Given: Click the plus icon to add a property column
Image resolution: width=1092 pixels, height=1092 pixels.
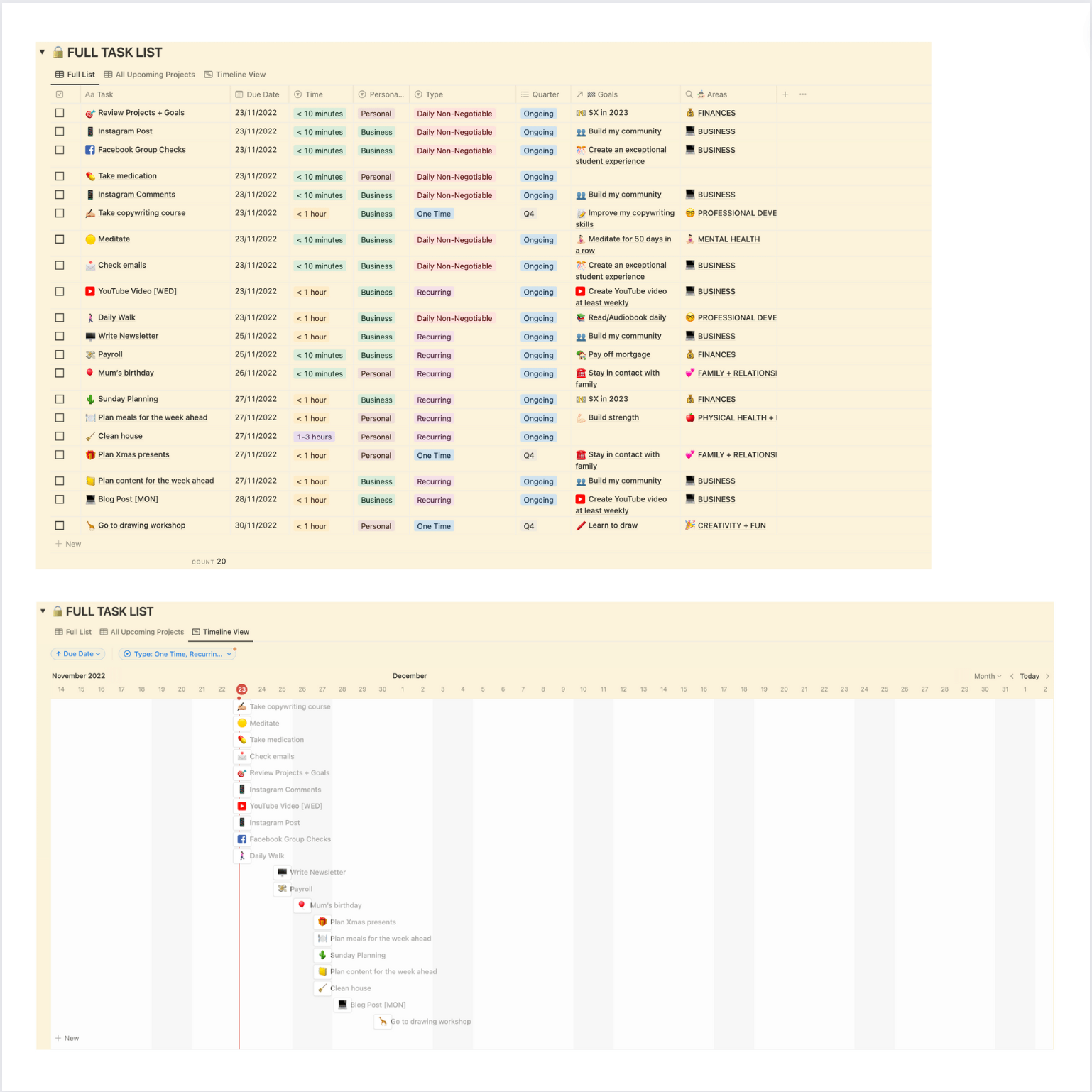Looking at the screenshot, I should [x=785, y=94].
